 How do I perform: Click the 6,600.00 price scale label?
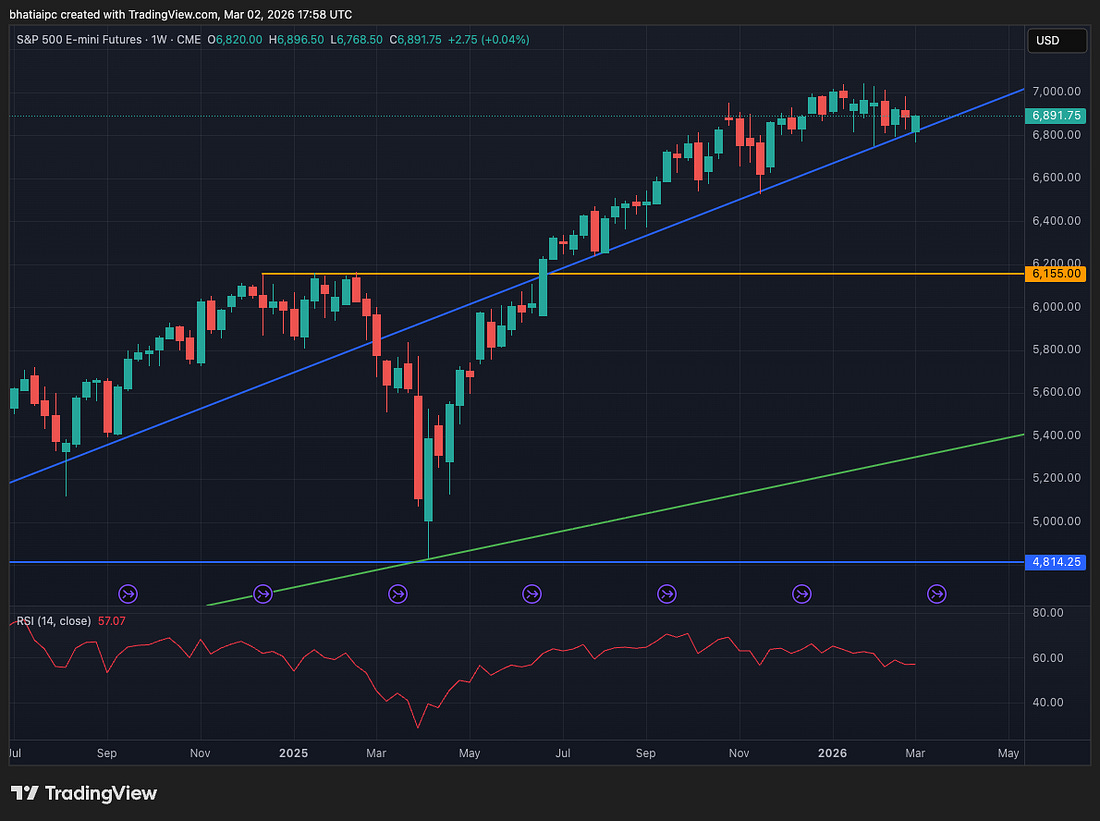click(x=1056, y=178)
